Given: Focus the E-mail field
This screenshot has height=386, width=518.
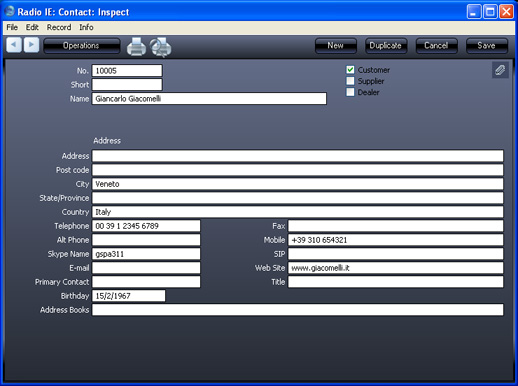Looking at the screenshot, I should click(146, 268).
